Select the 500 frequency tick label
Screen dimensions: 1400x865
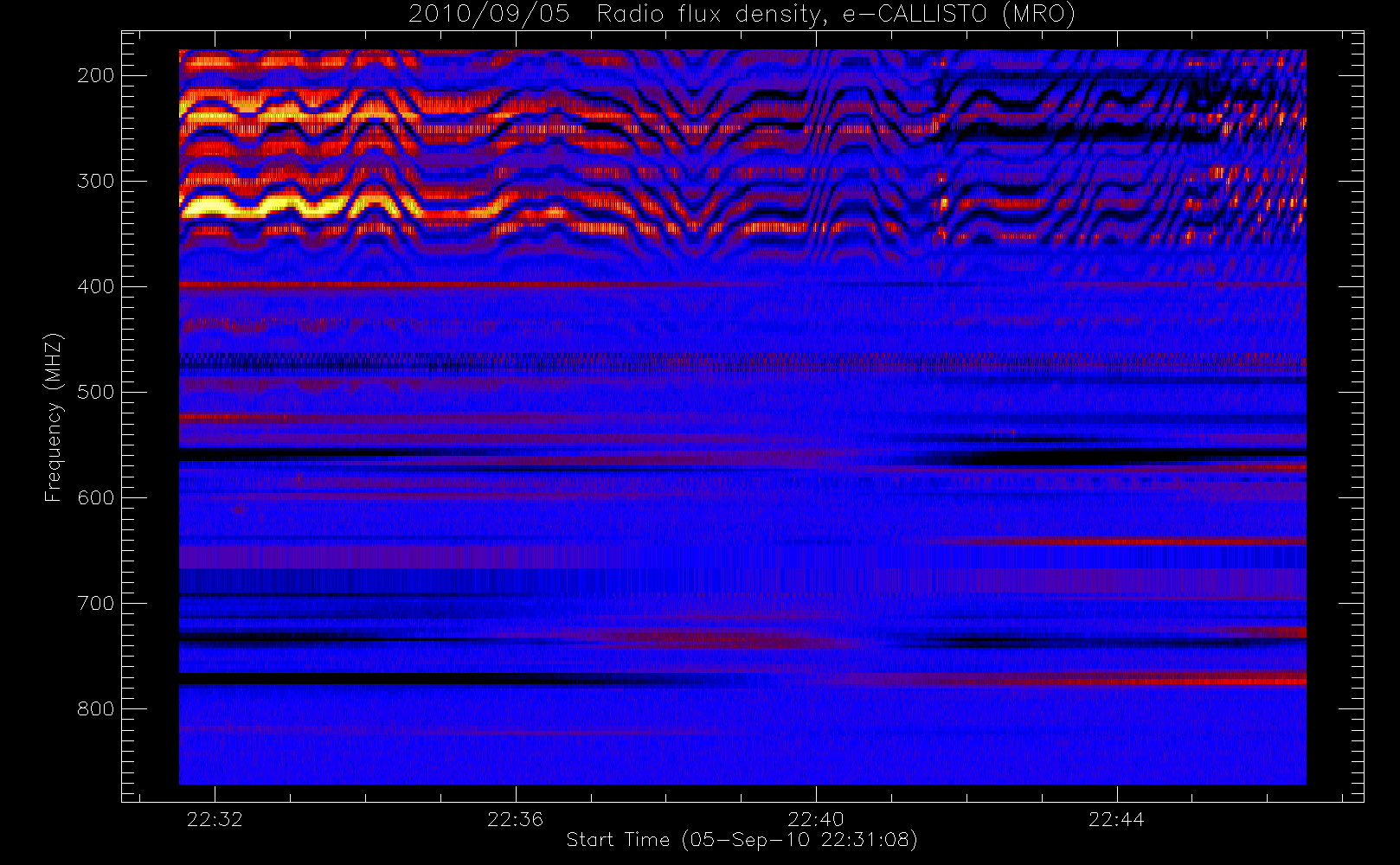coord(96,392)
